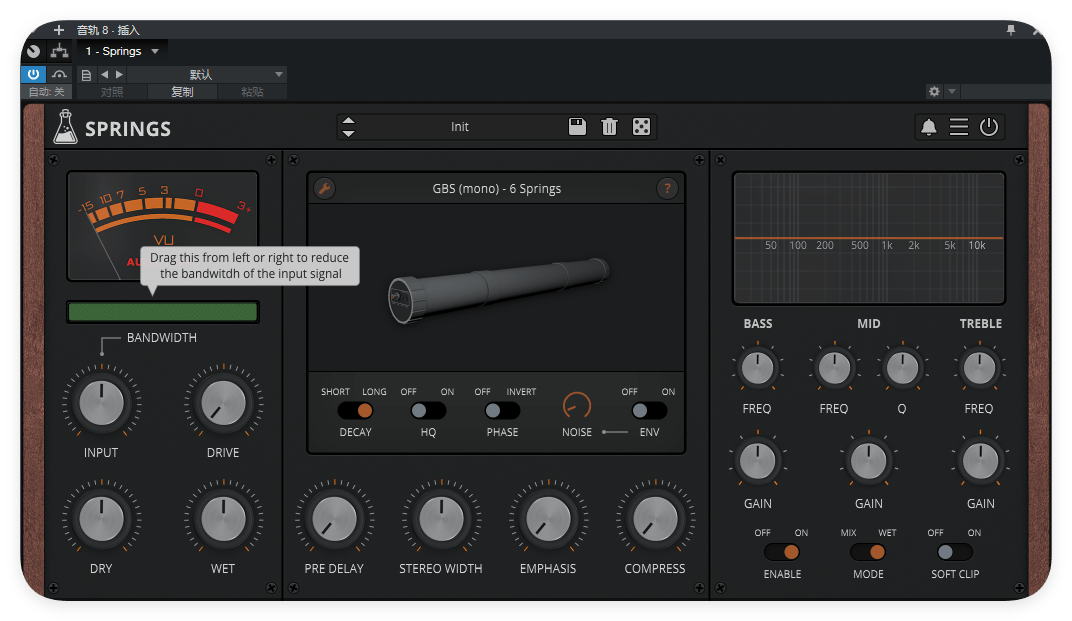Click the WET knob
Image resolution: width=1072 pixels, height=621 pixels.
[223, 518]
